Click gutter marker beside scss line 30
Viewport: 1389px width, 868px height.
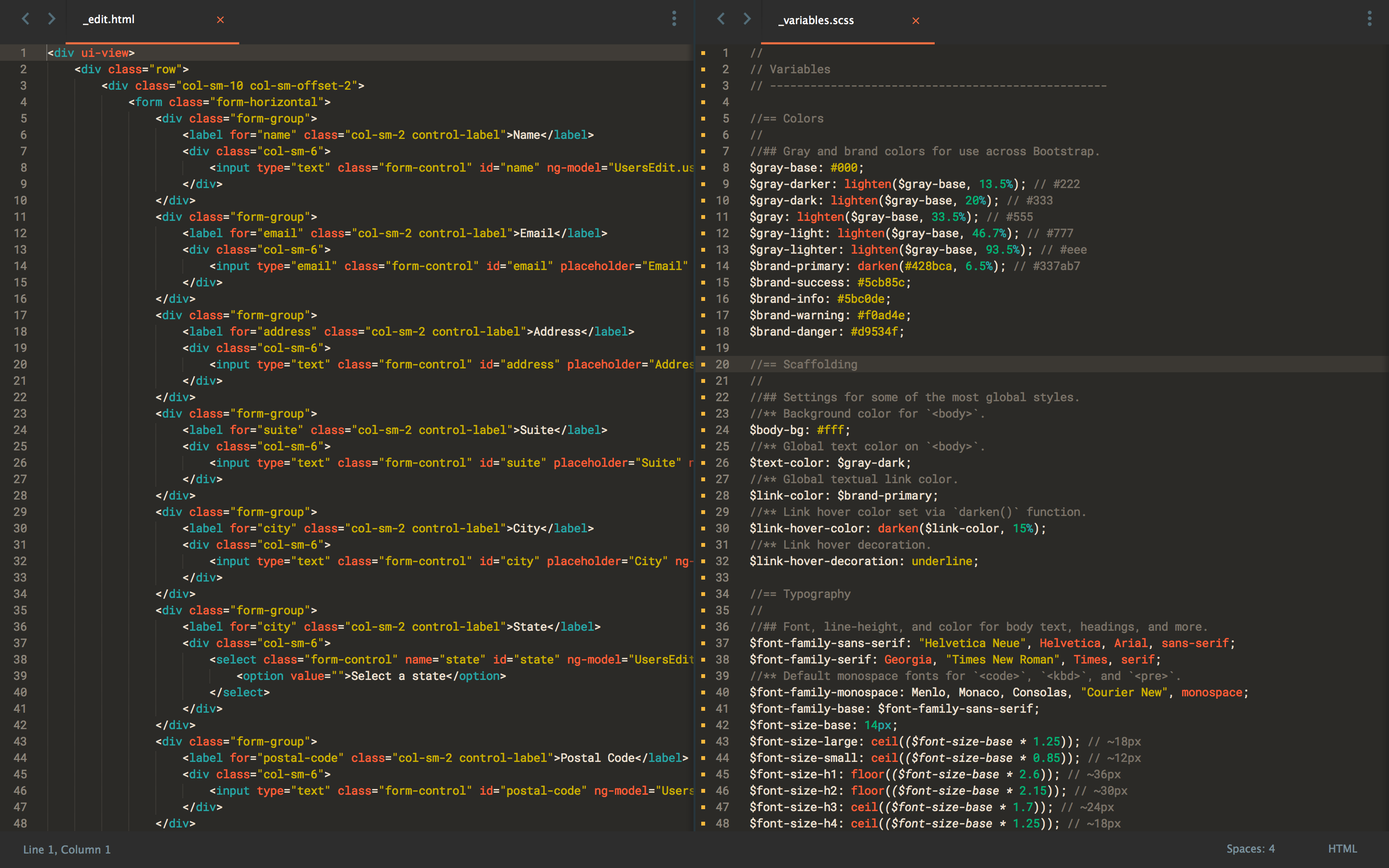(x=703, y=528)
